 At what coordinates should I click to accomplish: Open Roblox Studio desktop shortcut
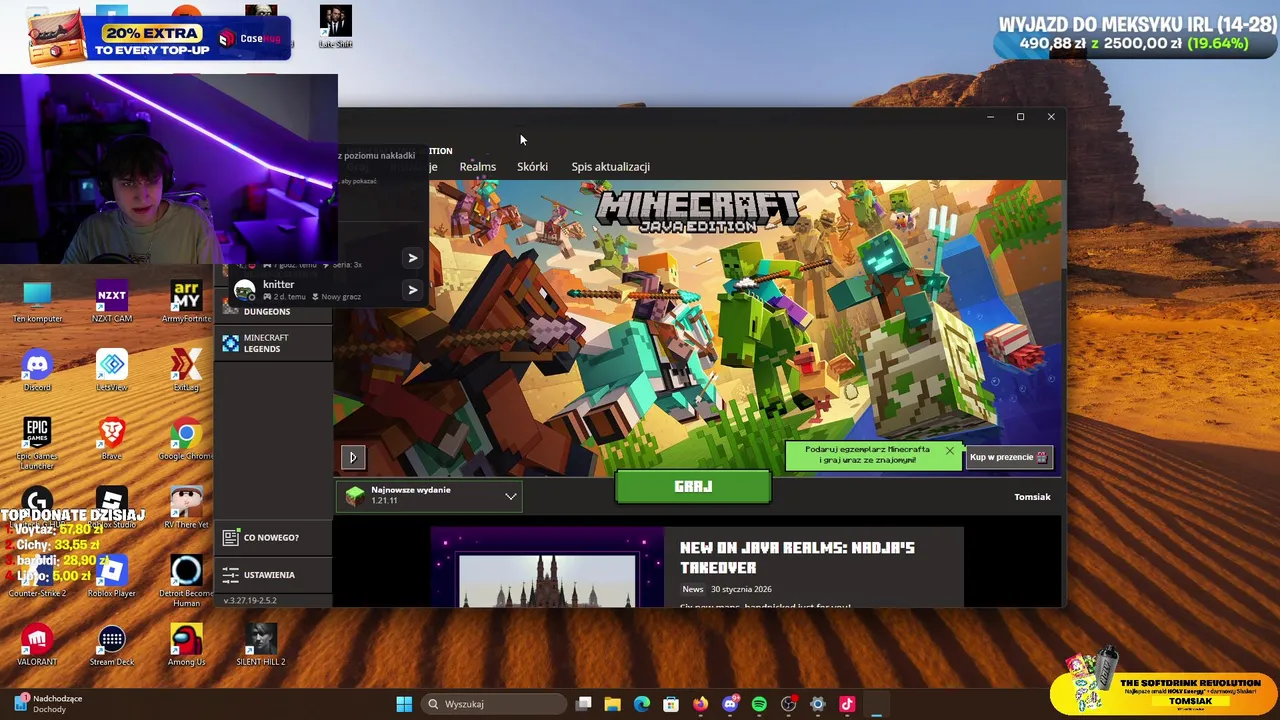(x=111, y=508)
